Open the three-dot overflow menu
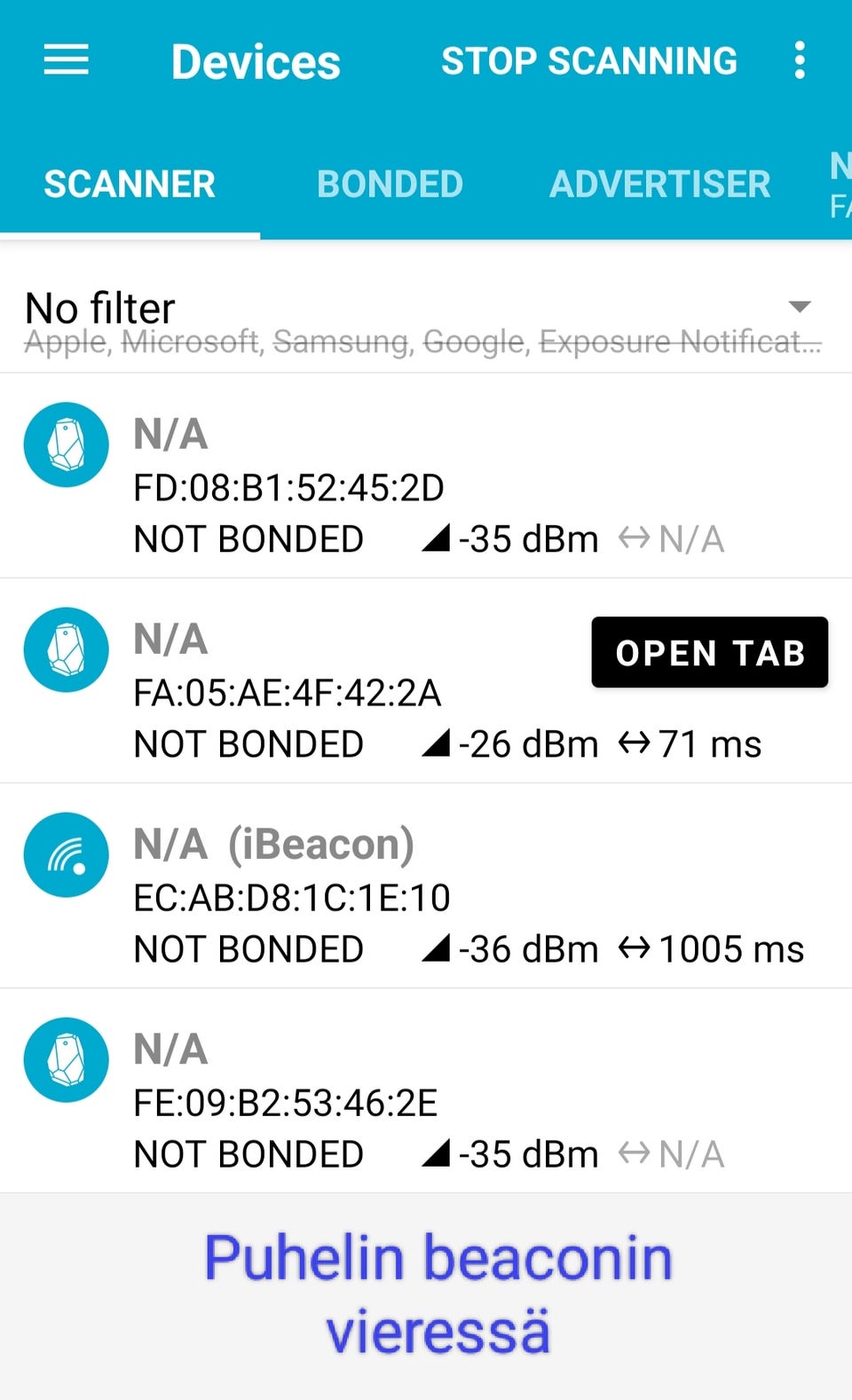Viewport: 852px width, 1400px height. tap(800, 60)
